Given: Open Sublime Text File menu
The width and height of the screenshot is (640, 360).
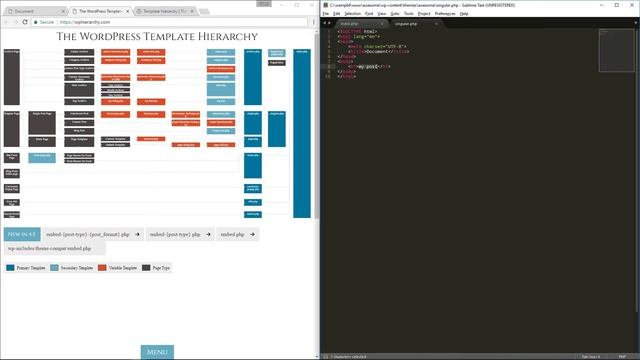Looking at the screenshot, I should coord(325,14).
